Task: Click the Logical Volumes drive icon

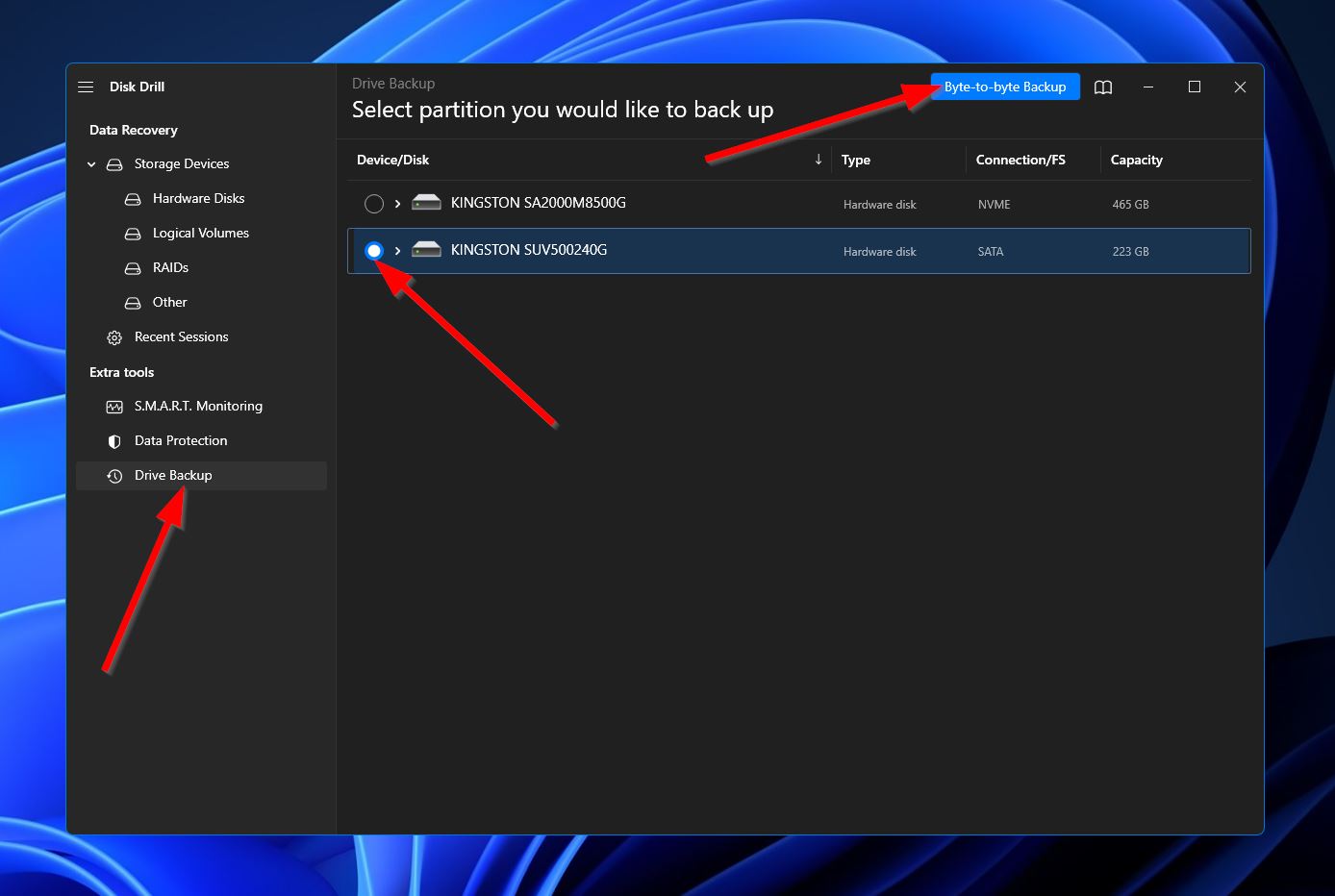Action: click(133, 234)
